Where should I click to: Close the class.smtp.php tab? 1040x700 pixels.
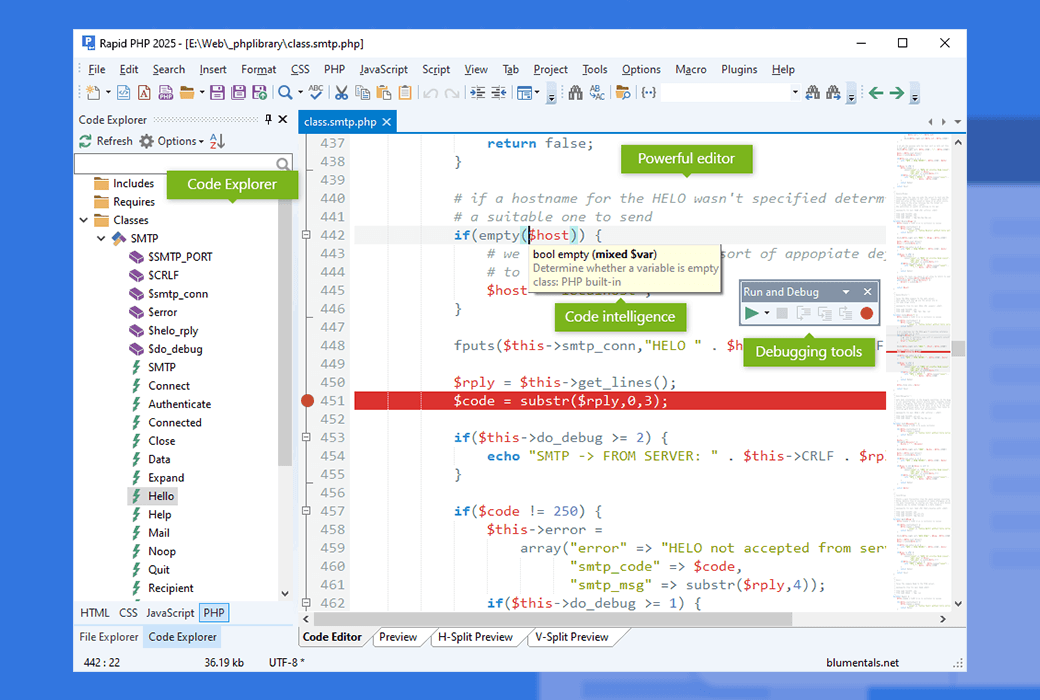387,122
